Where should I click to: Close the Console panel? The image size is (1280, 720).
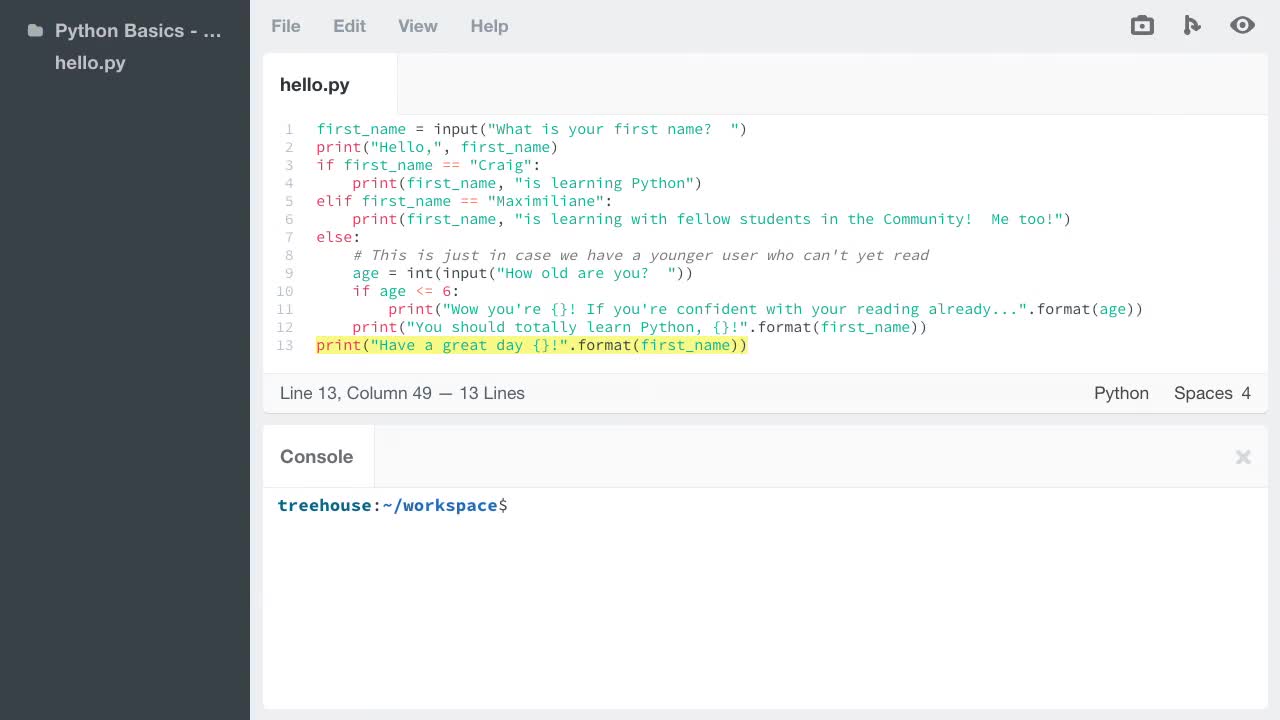1243,457
